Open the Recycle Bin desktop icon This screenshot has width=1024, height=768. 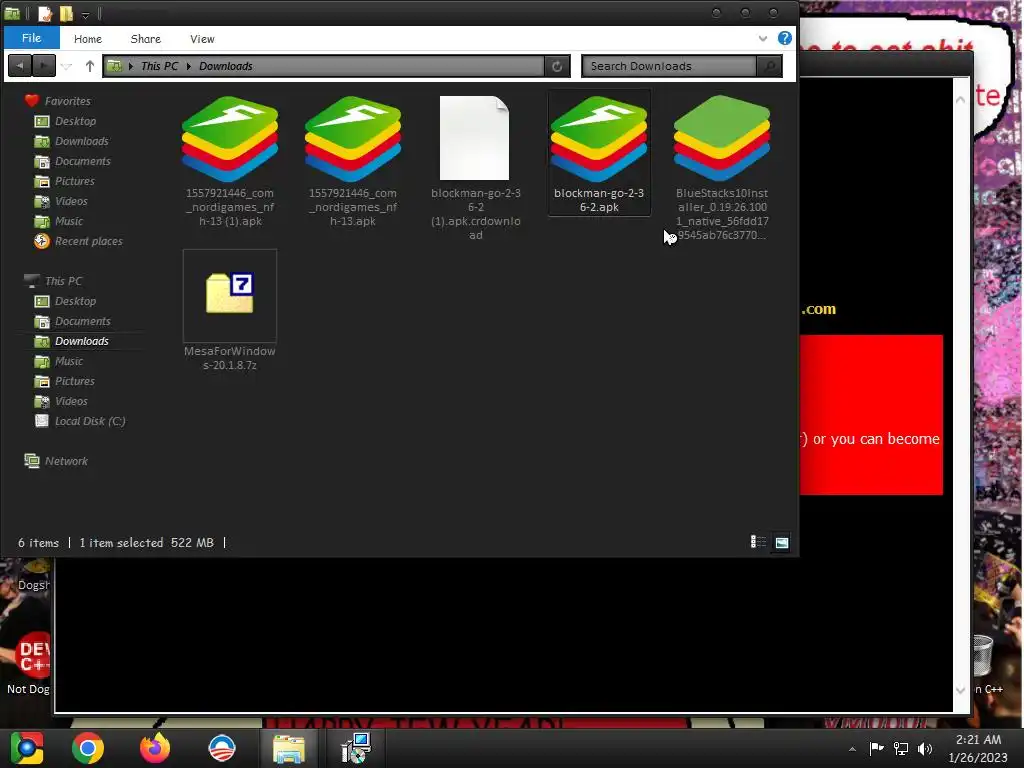tap(983, 655)
